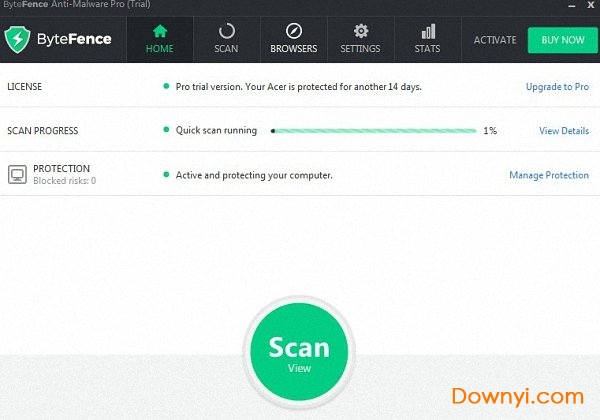Click the big green Scan View button
This screenshot has height=420, width=600.
pos(299,352)
